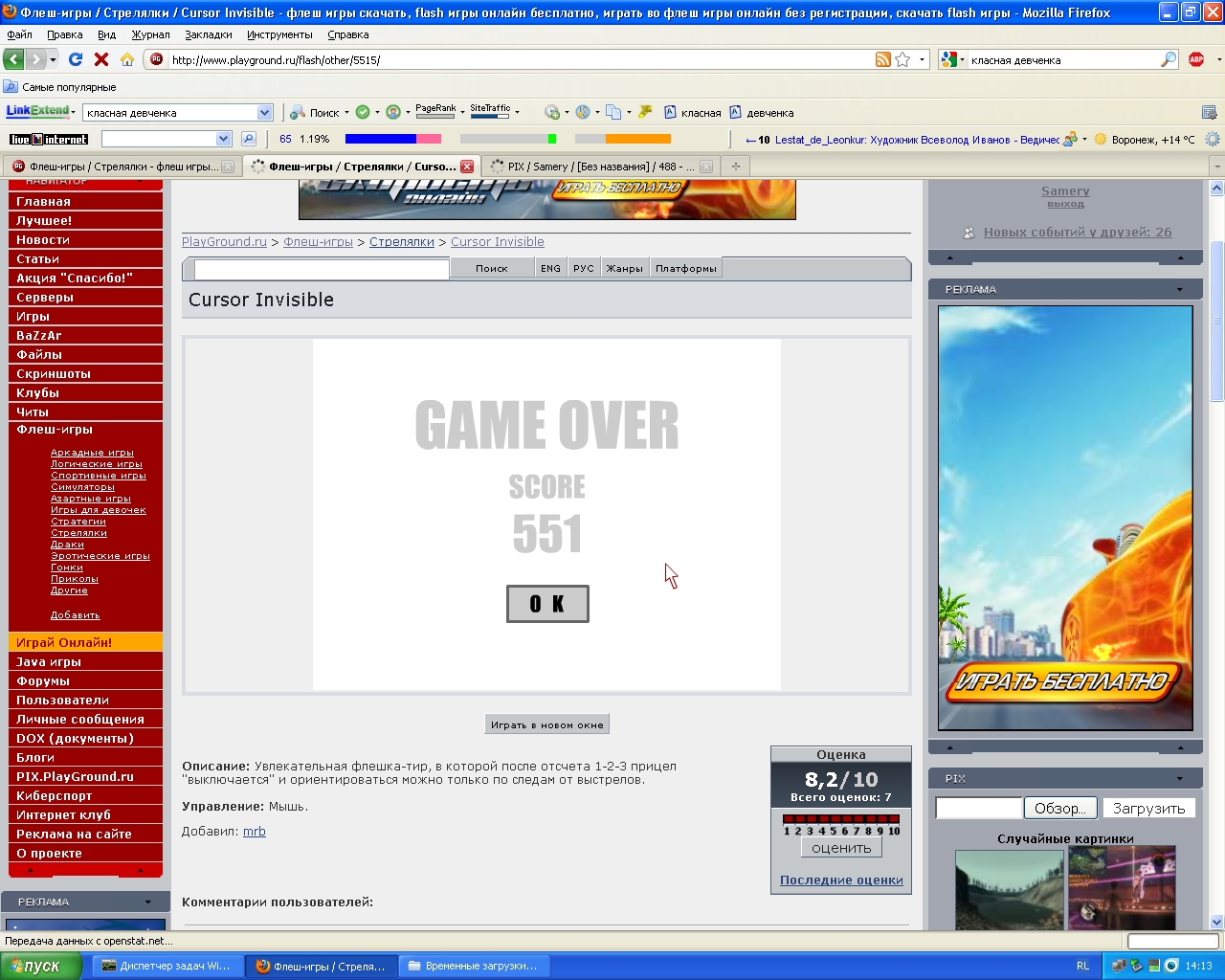Click Играть в новом окне button
The width and height of the screenshot is (1225, 980).
pyautogui.click(x=547, y=724)
